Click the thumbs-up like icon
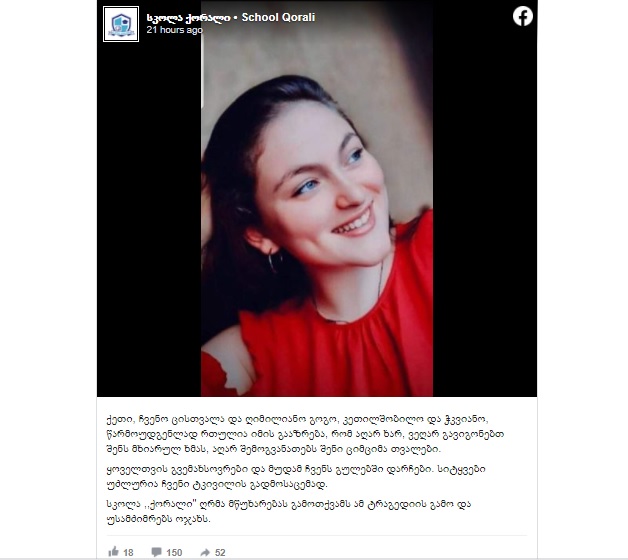Viewport: 628px width, 560px height. pyautogui.click(x=114, y=552)
